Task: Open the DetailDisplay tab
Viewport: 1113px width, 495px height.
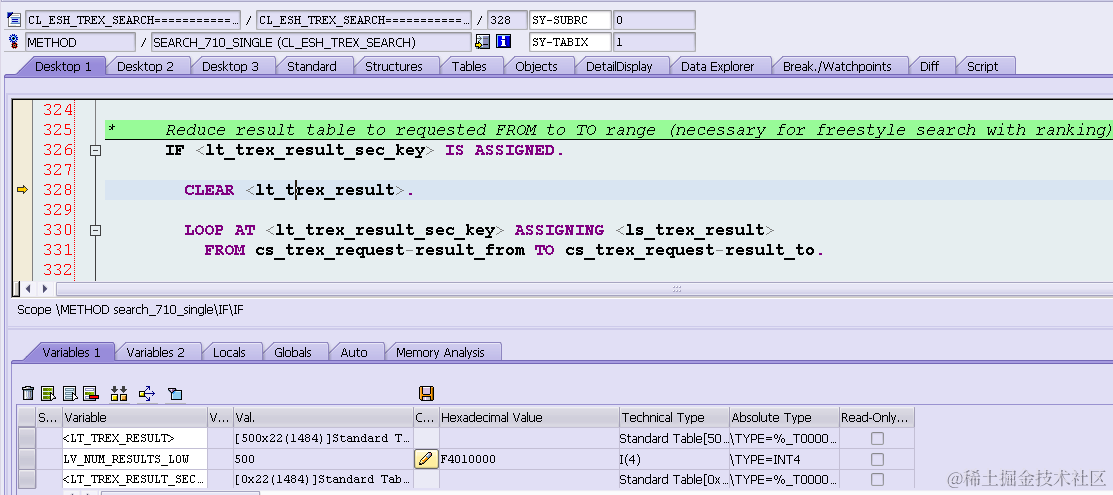Action: (619, 66)
